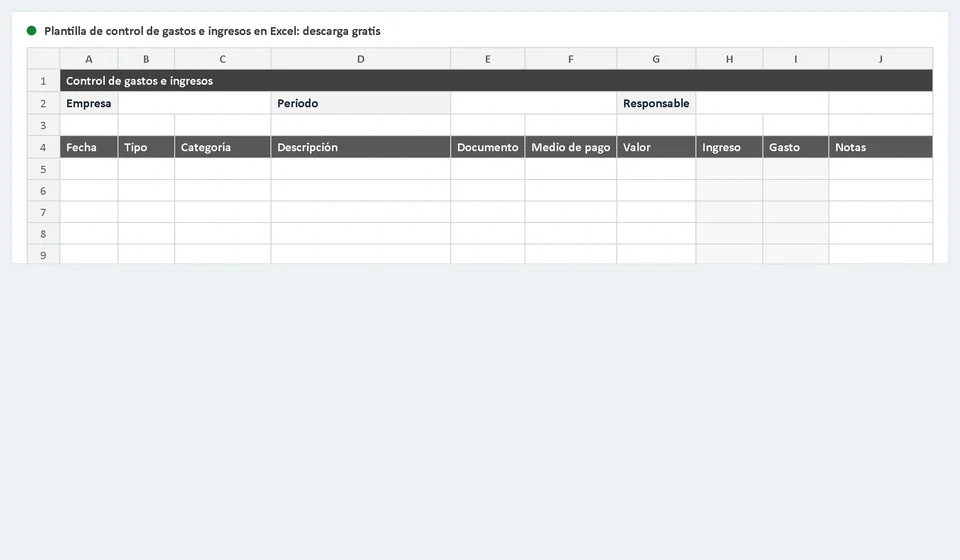
Task: Select row 1 header
Action: tap(43, 81)
